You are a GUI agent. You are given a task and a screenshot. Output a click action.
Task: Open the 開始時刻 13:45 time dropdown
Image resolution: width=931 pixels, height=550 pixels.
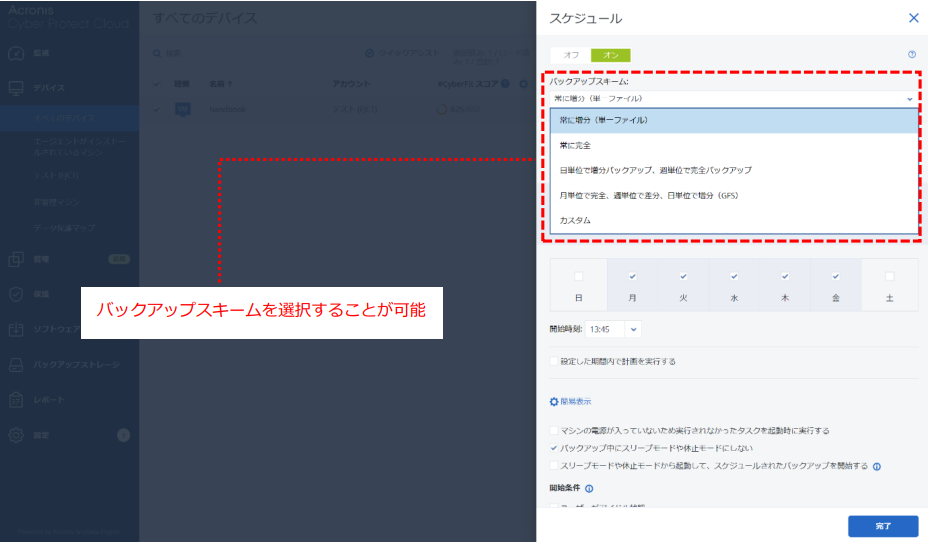pos(634,328)
